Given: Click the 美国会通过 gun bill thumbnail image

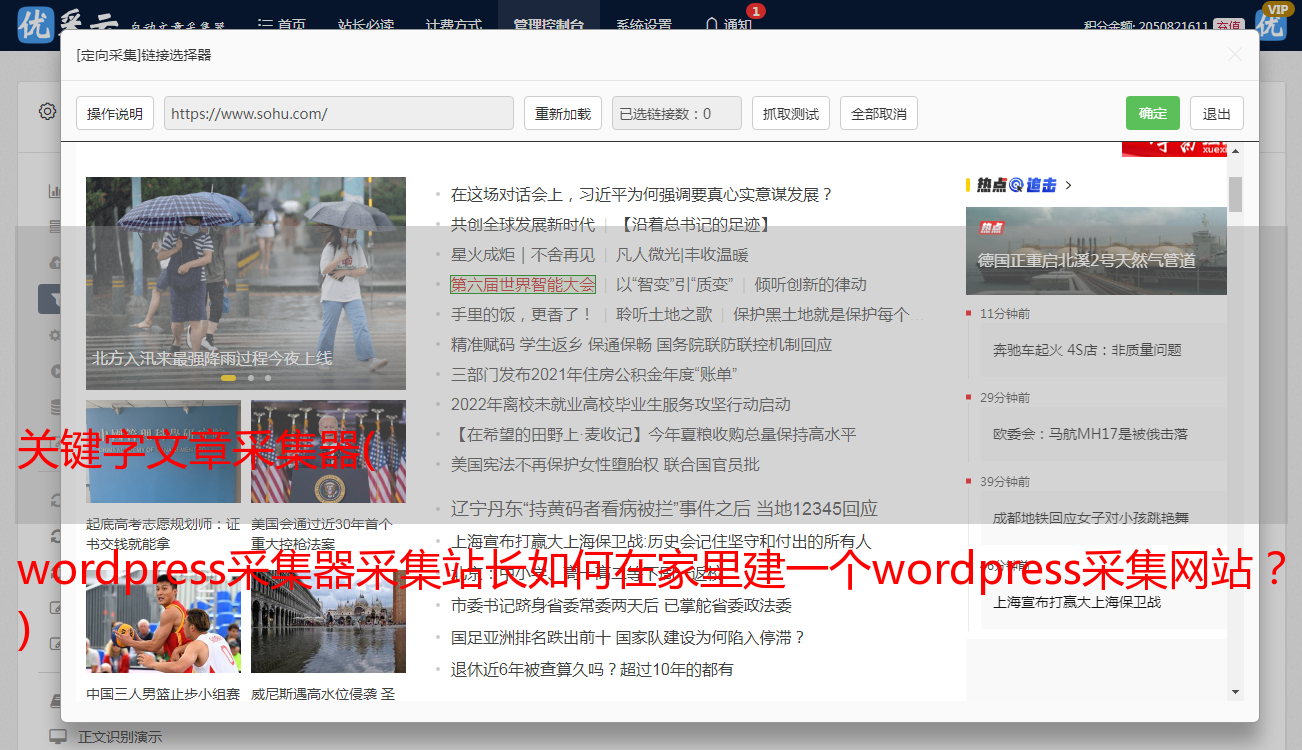Looking at the screenshot, I should tap(328, 451).
